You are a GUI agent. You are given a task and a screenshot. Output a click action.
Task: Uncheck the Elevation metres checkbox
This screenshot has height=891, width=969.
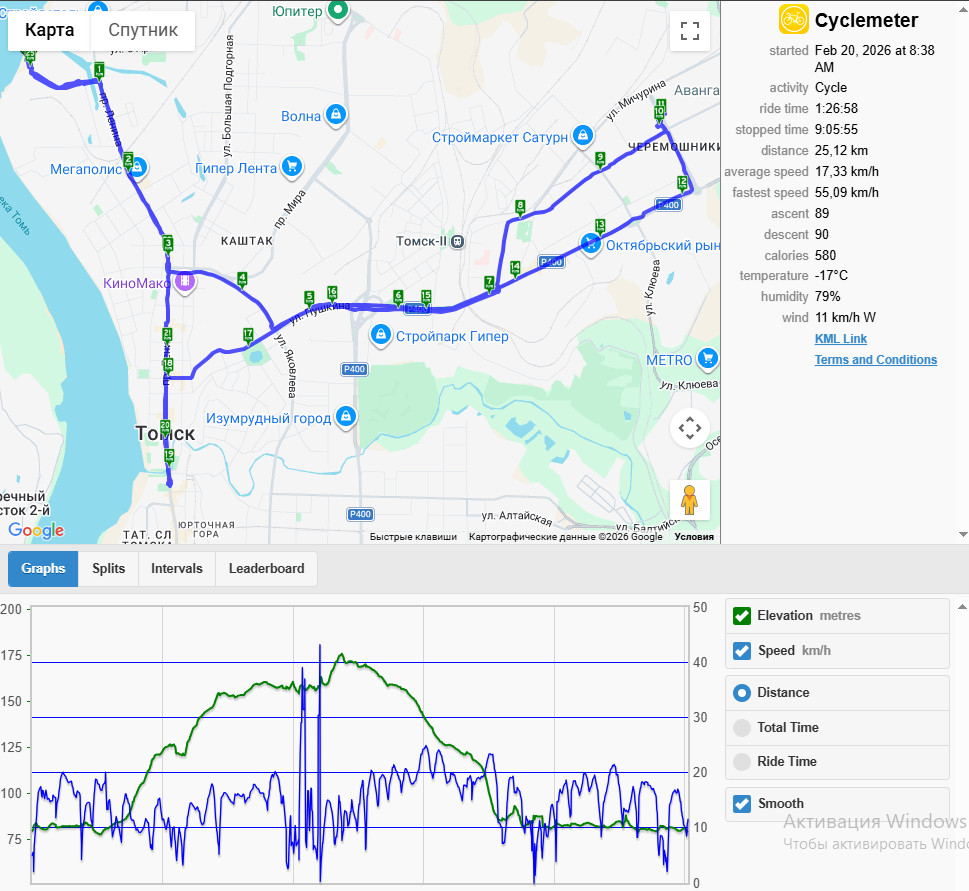[x=742, y=616]
